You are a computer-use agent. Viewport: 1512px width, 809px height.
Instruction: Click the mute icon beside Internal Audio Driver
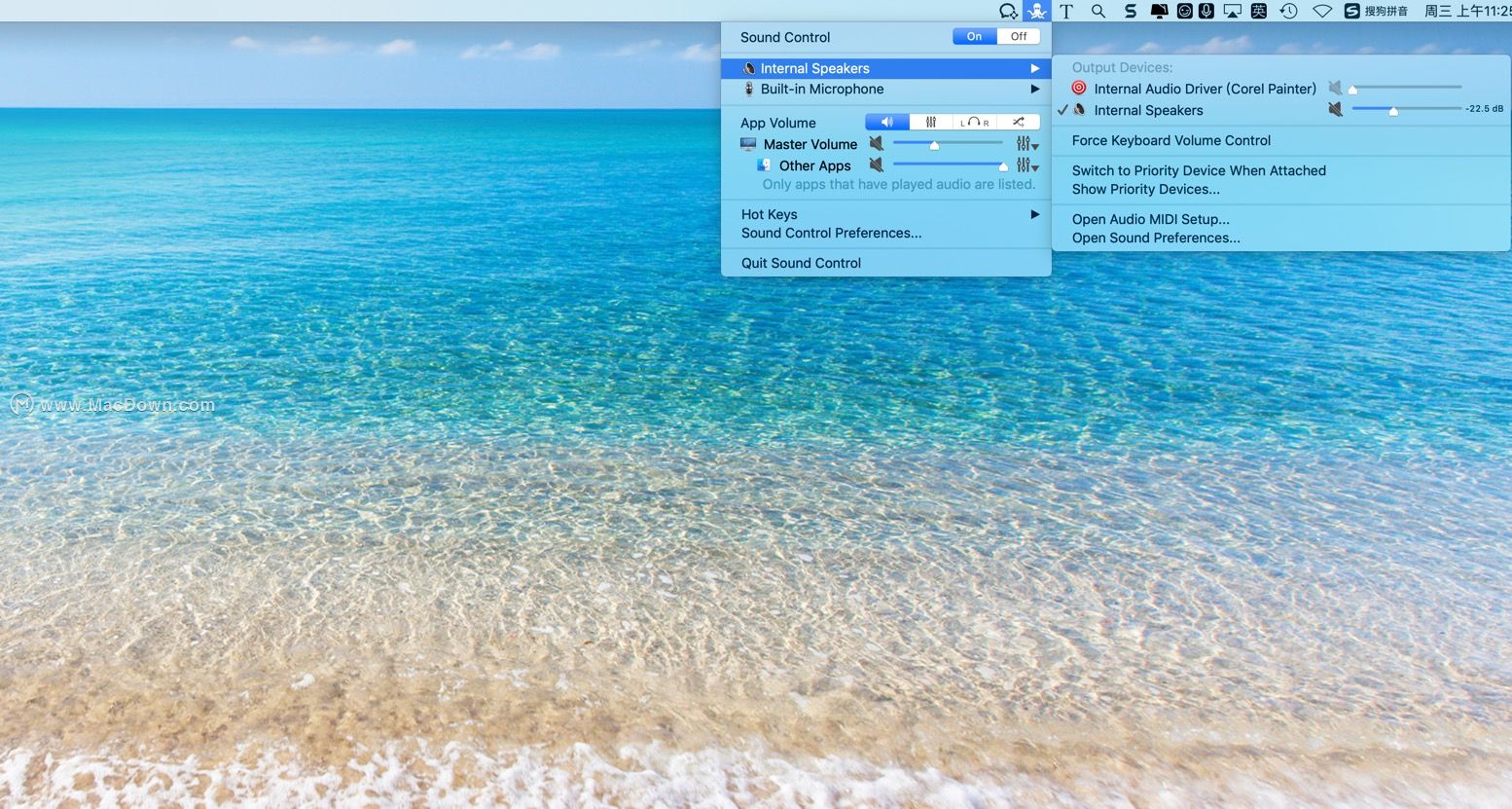click(1335, 88)
